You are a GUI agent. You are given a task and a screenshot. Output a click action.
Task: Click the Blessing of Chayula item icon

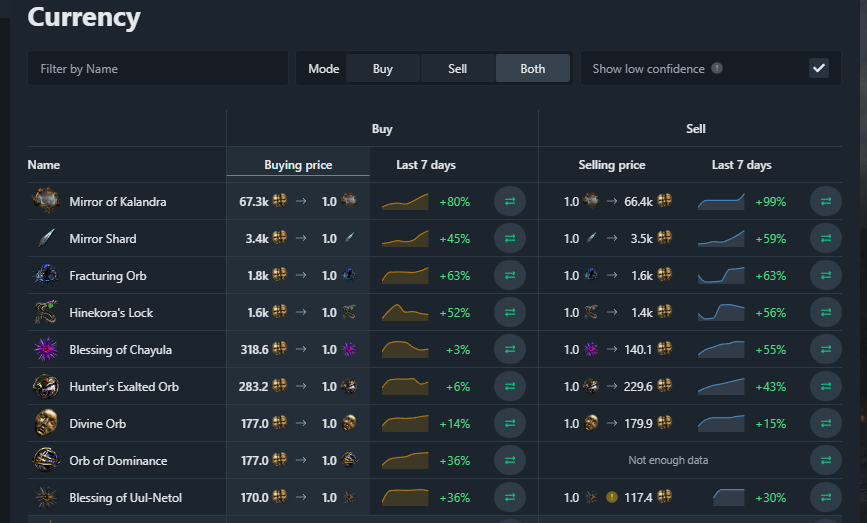pyautogui.click(x=45, y=349)
